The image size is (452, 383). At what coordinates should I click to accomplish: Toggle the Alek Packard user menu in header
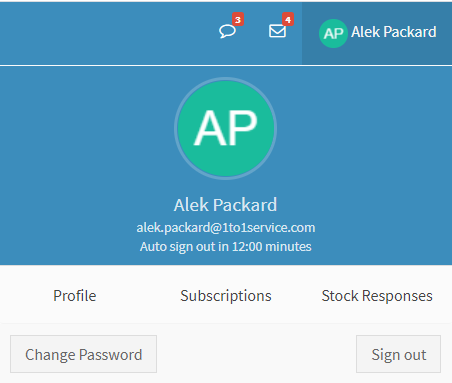pos(377,33)
